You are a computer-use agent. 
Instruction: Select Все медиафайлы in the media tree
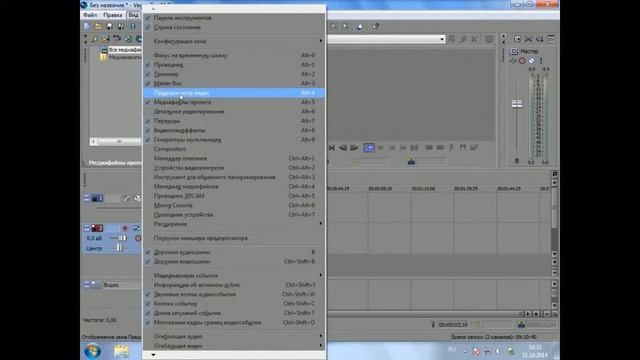124,50
